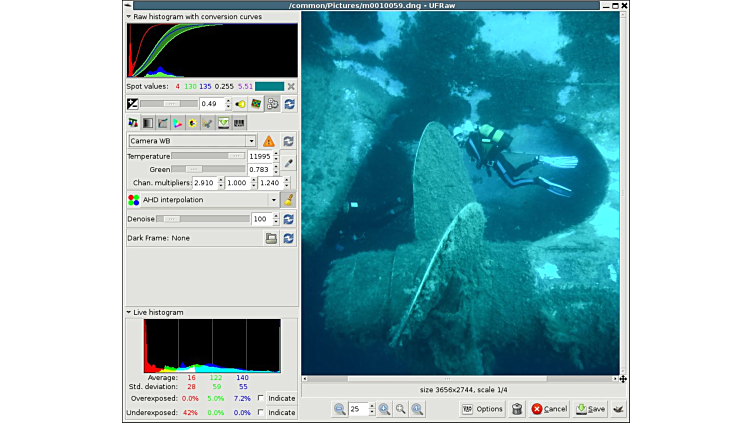Click the zoom in magnifier icon
This screenshot has width=752, height=423.
(x=384, y=409)
